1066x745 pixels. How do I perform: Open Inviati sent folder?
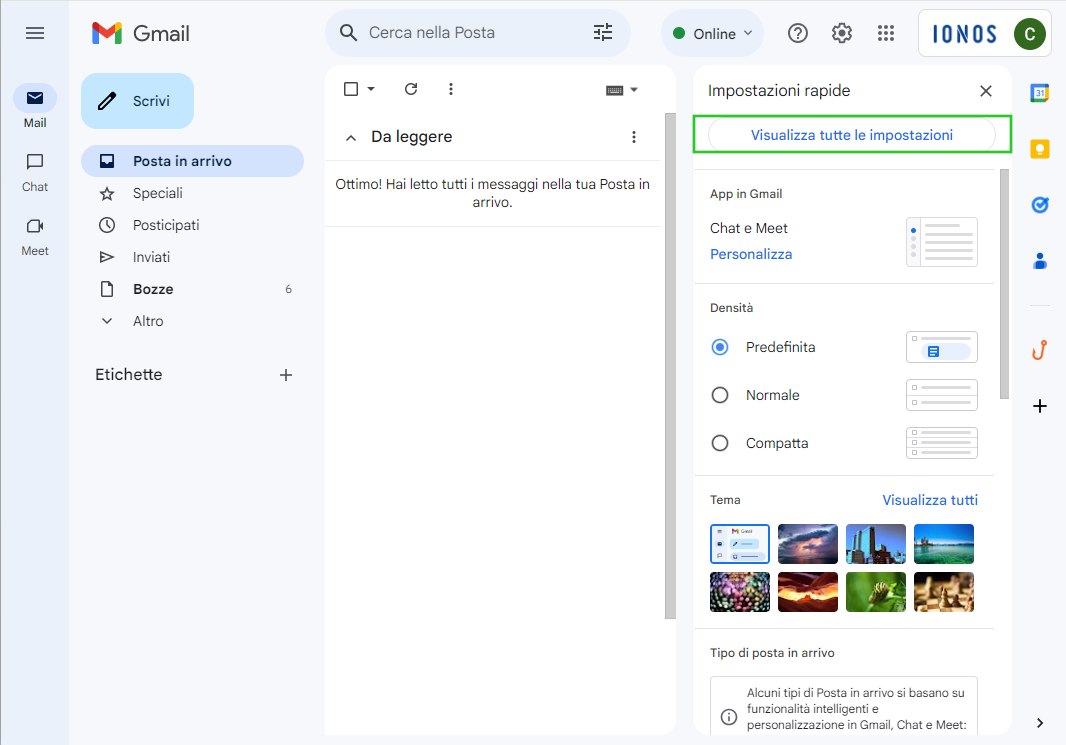pos(192,257)
